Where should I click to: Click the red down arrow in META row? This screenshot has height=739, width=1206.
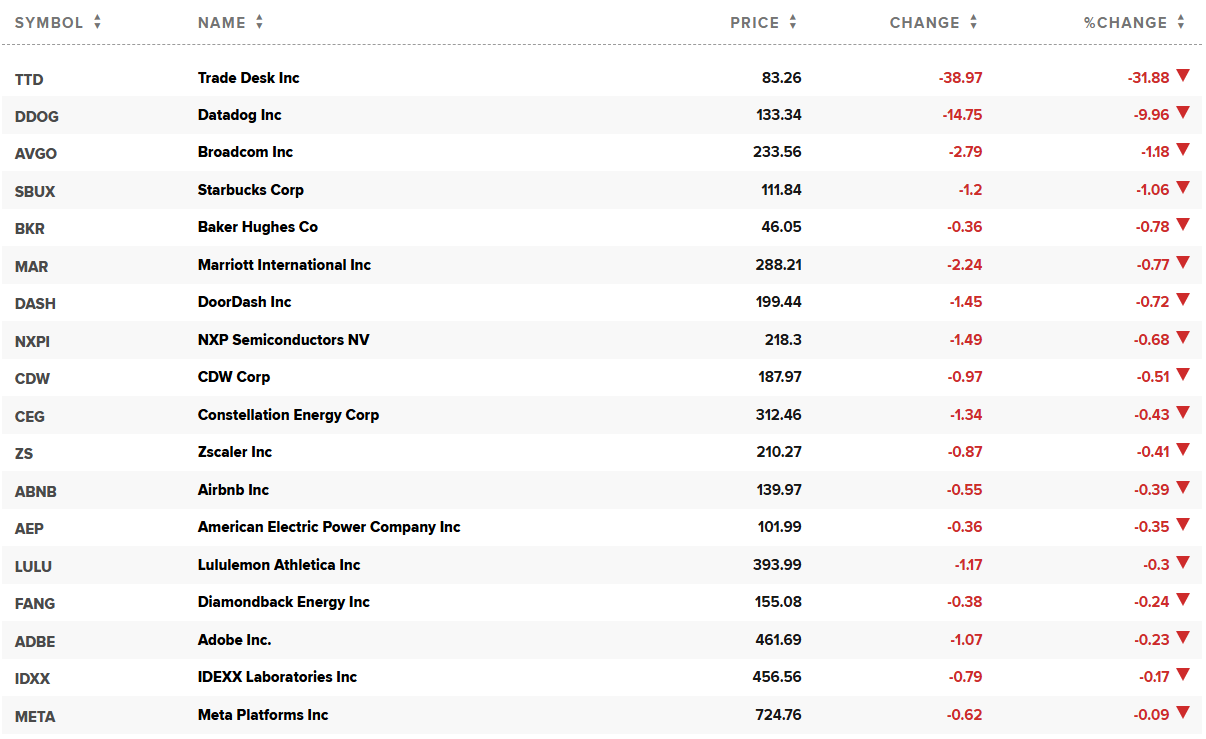1183,713
